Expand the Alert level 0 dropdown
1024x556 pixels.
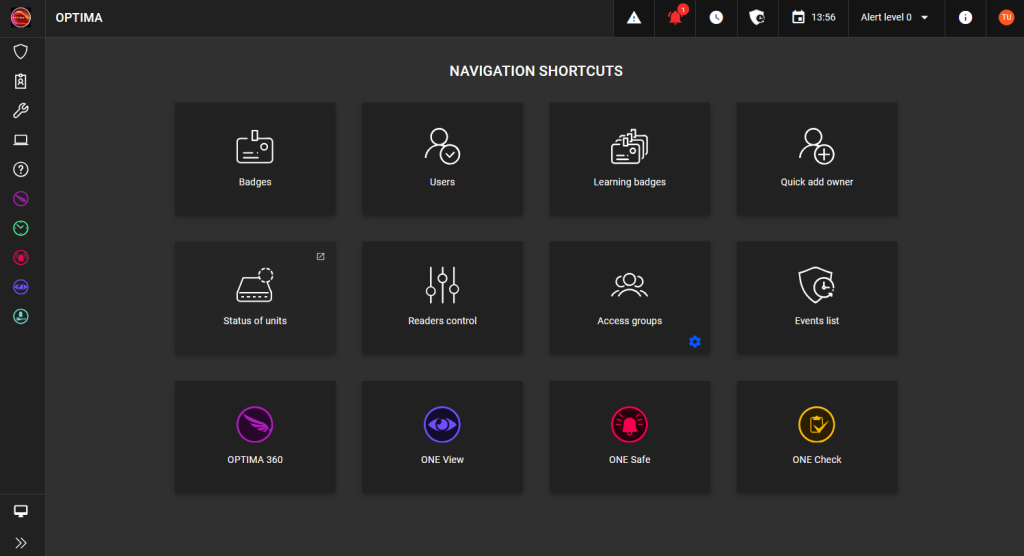click(894, 18)
